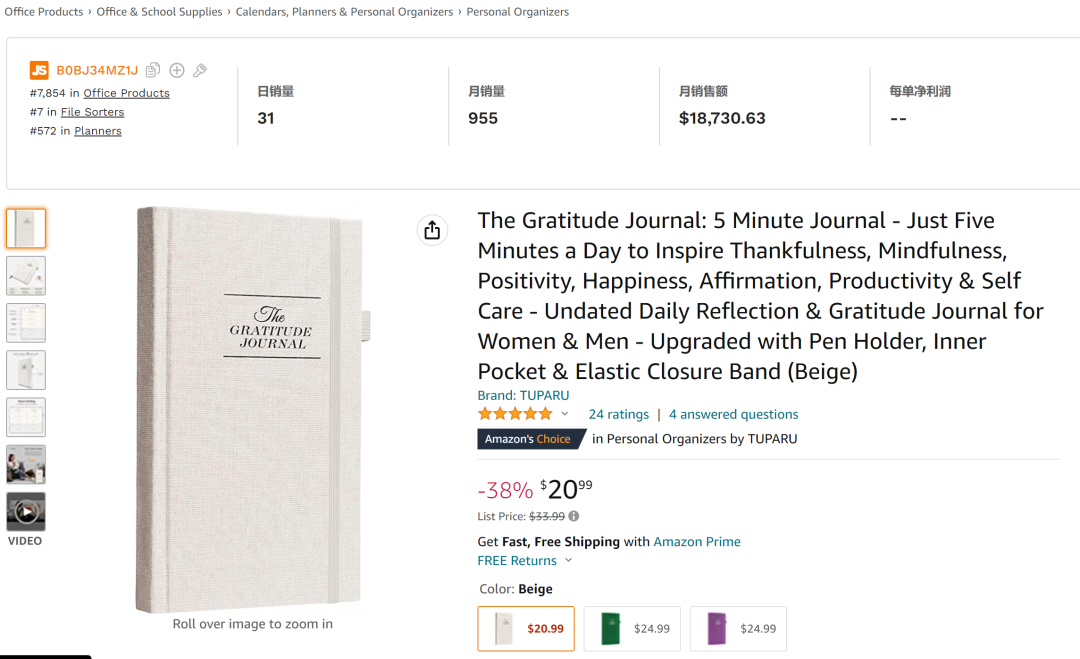
Task: View the 24 ratings link
Action: pos(619,414)
